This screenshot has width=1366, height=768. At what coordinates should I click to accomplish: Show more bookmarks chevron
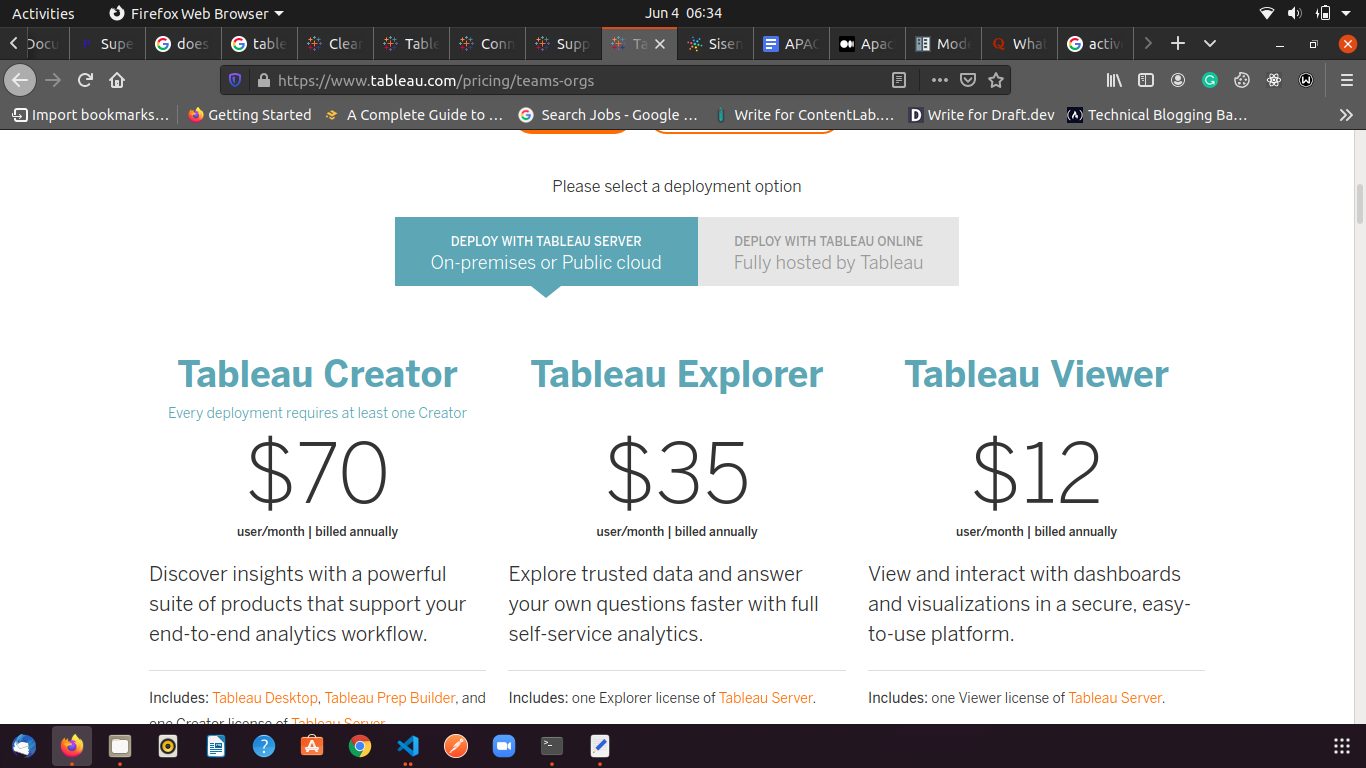point(1346,115)
